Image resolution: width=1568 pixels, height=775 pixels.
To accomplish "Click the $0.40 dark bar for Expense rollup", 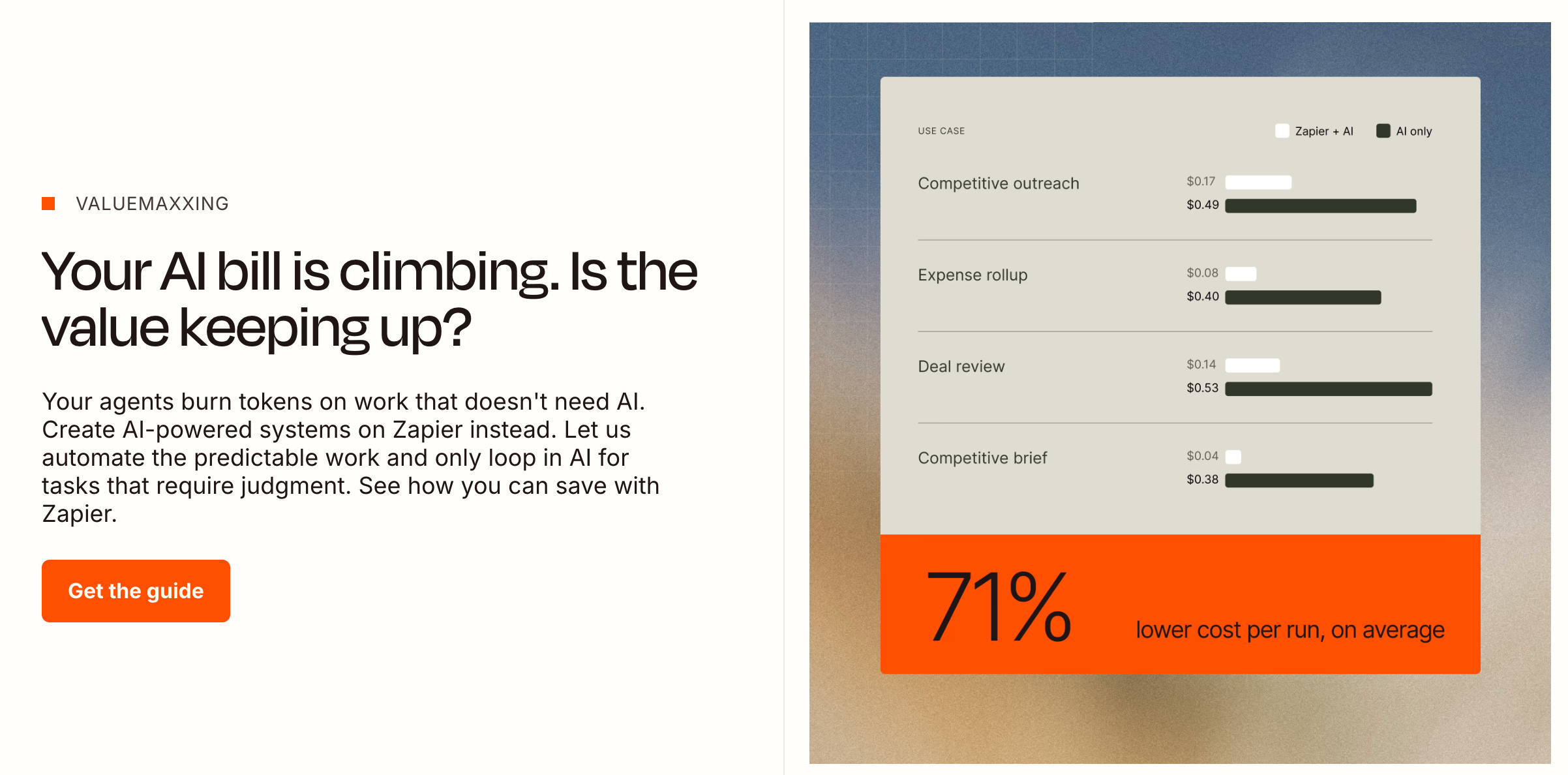I will [x=1303, y=297].
